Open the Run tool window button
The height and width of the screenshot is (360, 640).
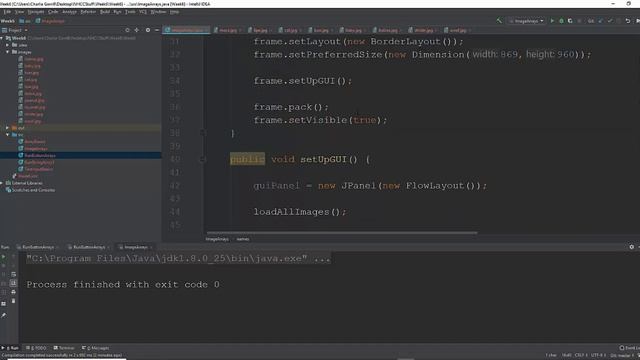pos(11,348)
